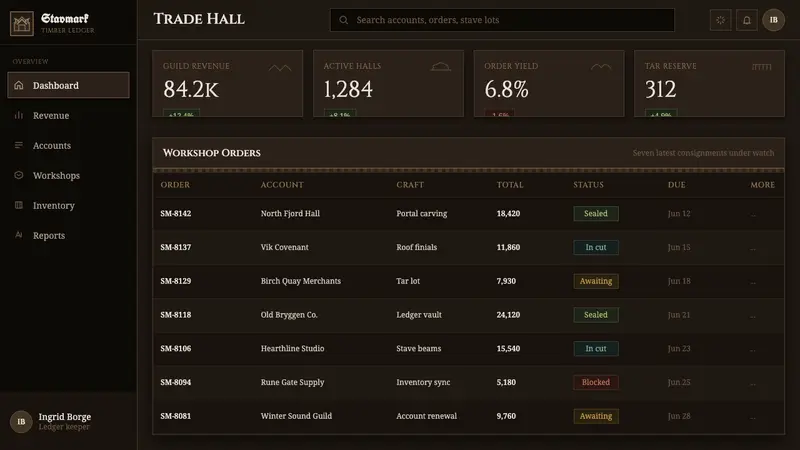Click Hearthline Studio account
The width and height of the screenshot is (800, 450).
click(292, 348)
